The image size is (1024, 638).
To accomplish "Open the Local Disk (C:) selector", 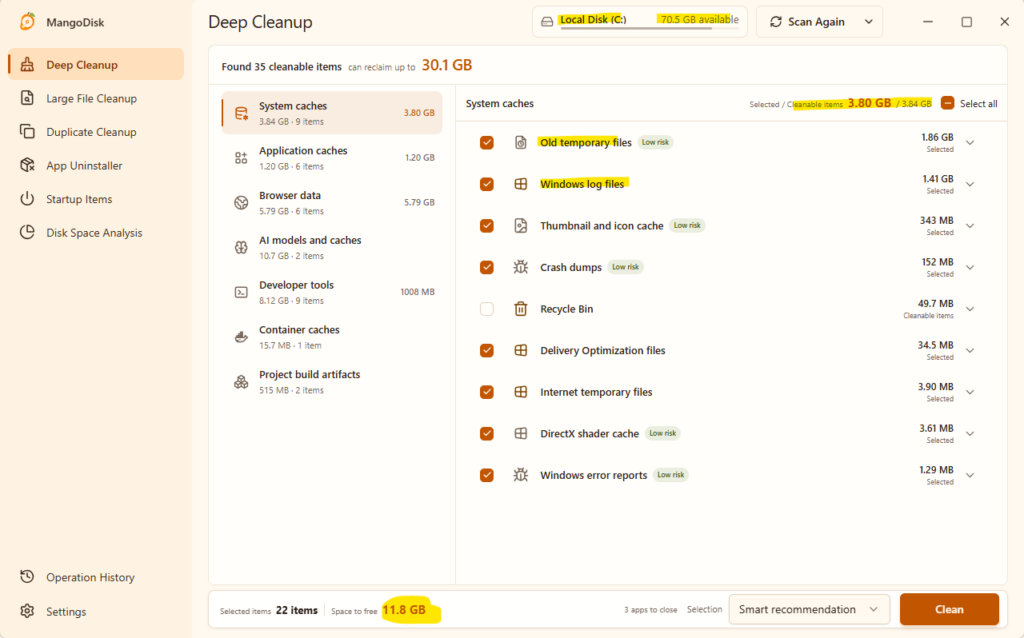I will (639, 22).
